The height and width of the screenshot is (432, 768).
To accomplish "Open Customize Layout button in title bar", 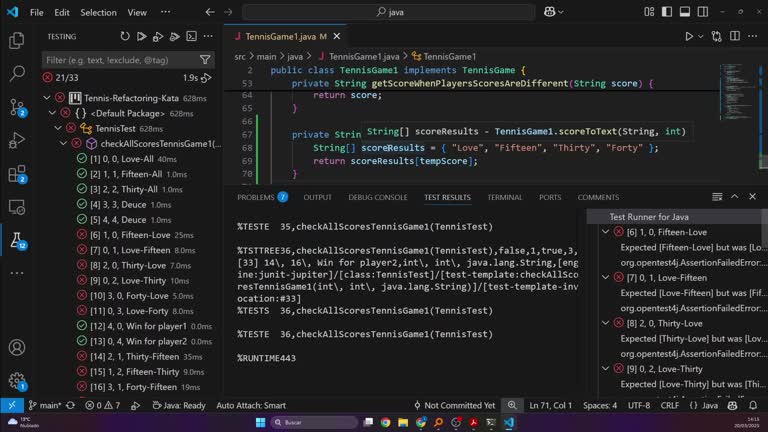I will 649,12.
